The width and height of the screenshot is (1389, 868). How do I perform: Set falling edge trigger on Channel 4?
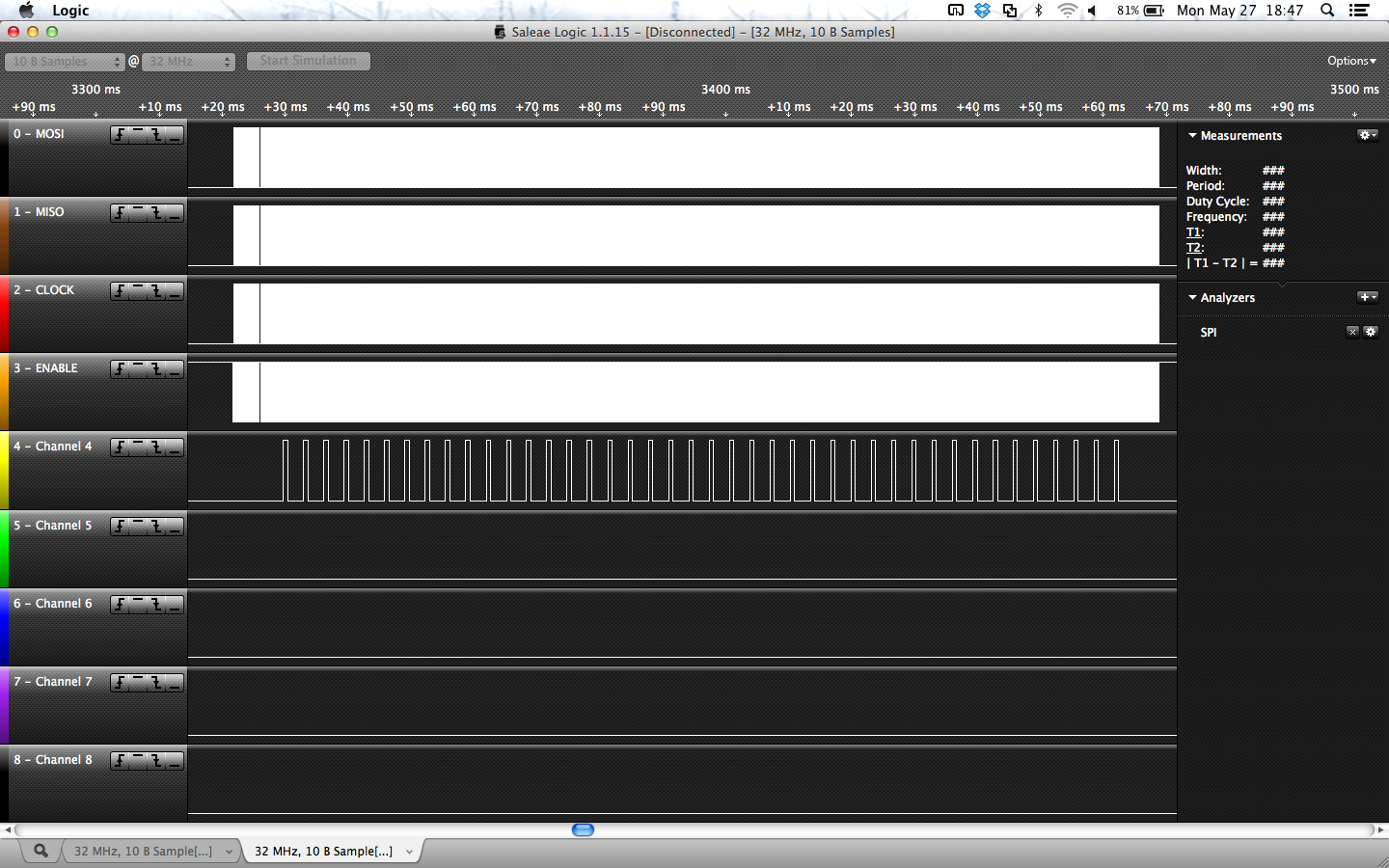156,448
